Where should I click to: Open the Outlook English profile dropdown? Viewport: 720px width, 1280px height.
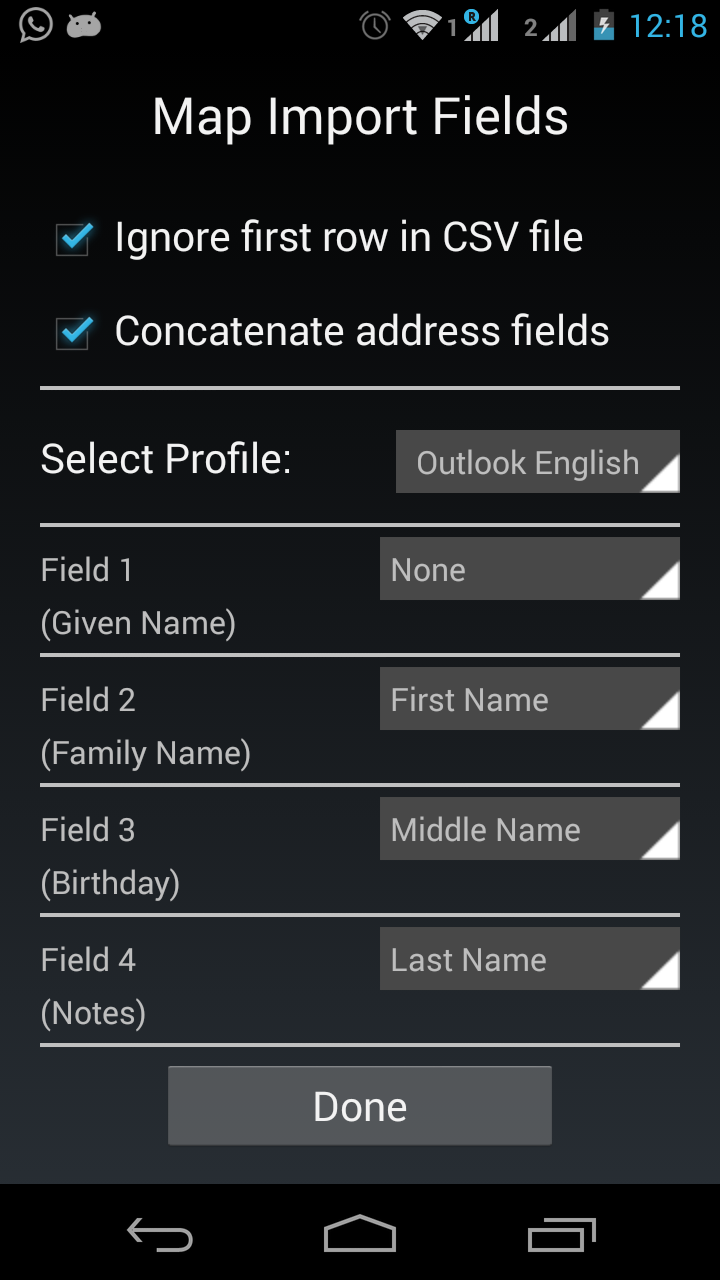(537, 462)
